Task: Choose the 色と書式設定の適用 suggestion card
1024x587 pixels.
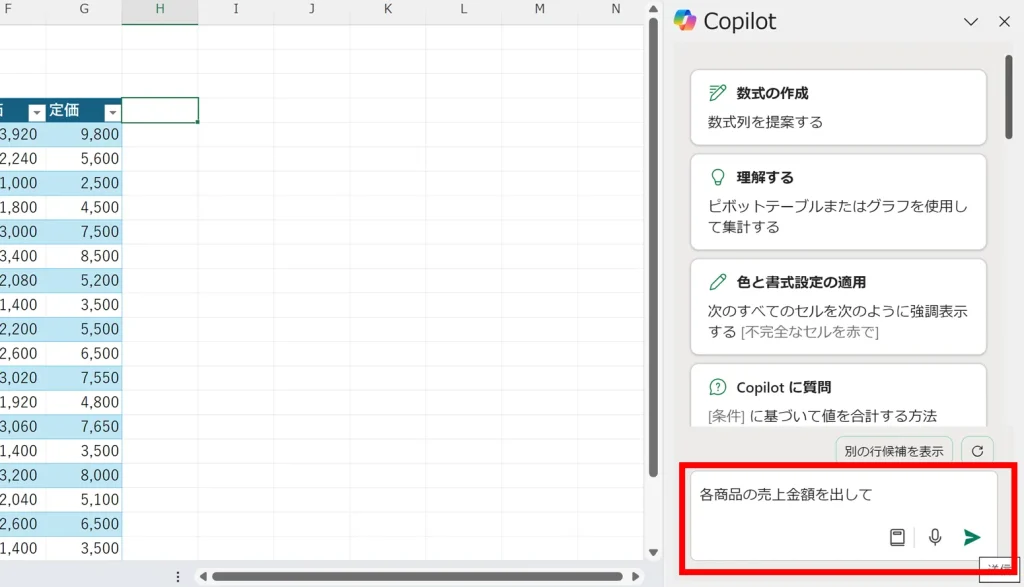Action: [838, 306]
